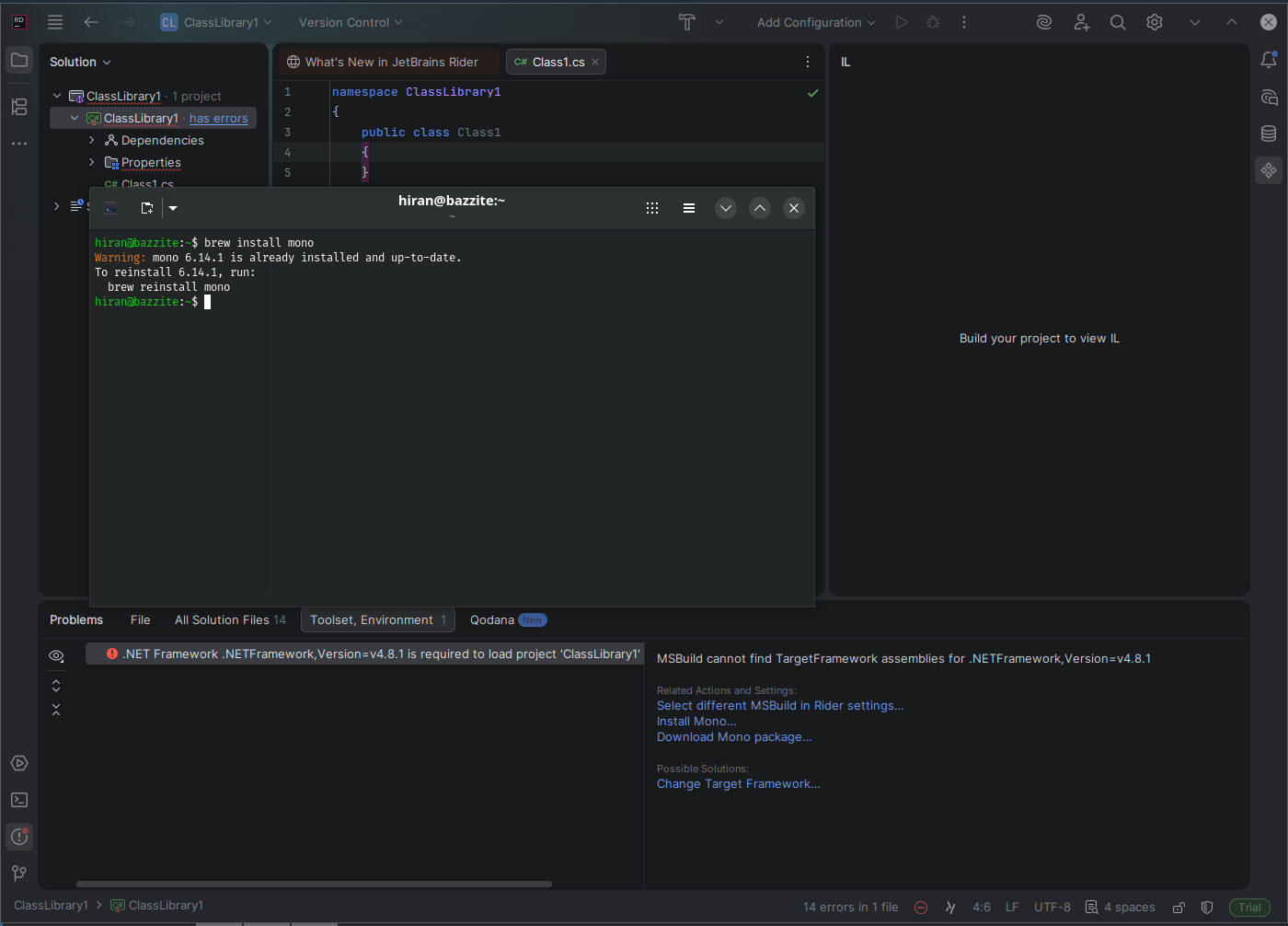Open the AI Assistant spiral icon
1288x926 pixels.
click(x=1043, y=22)
